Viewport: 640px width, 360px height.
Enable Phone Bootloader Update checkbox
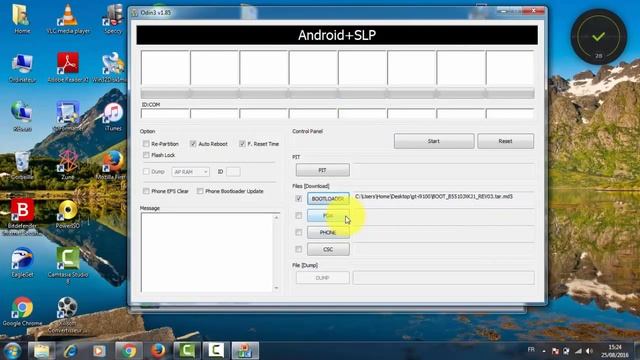tap(200, 191)
